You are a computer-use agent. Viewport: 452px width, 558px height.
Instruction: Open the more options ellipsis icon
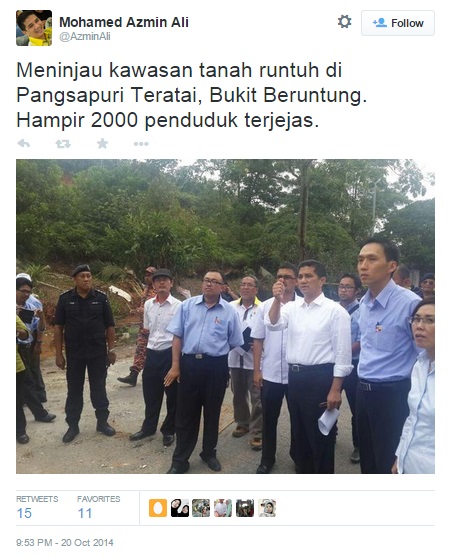(x=141, y=144)
